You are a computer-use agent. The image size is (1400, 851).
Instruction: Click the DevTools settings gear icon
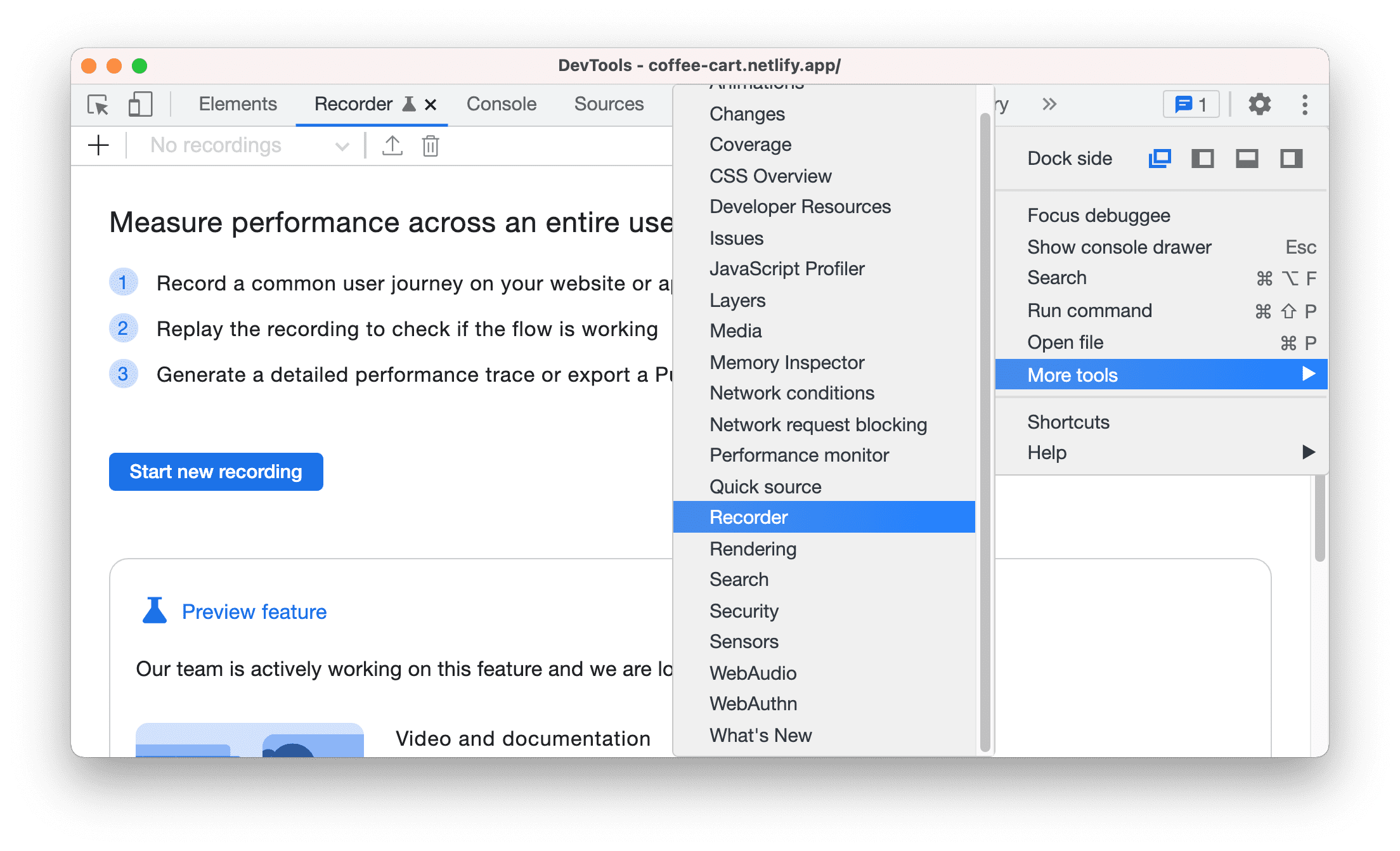coord(1259,104)
